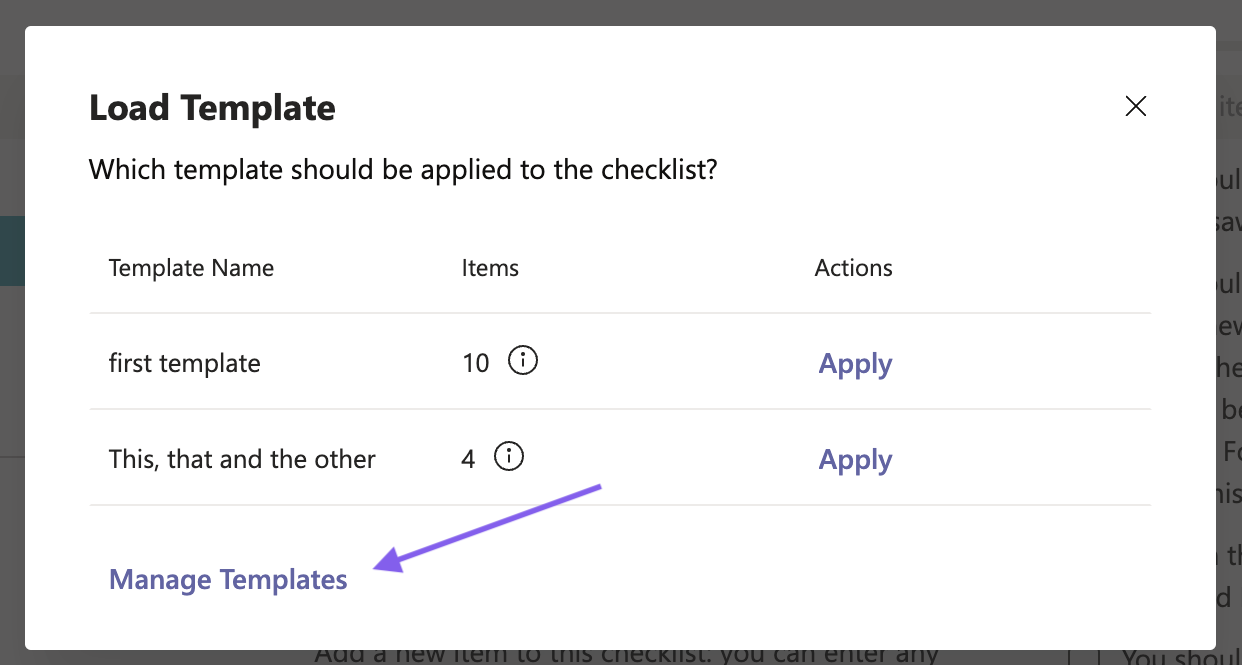Viewport: 1242px width, 665px height.
Task: Click the Template Name column header
Action: (191, 268)
